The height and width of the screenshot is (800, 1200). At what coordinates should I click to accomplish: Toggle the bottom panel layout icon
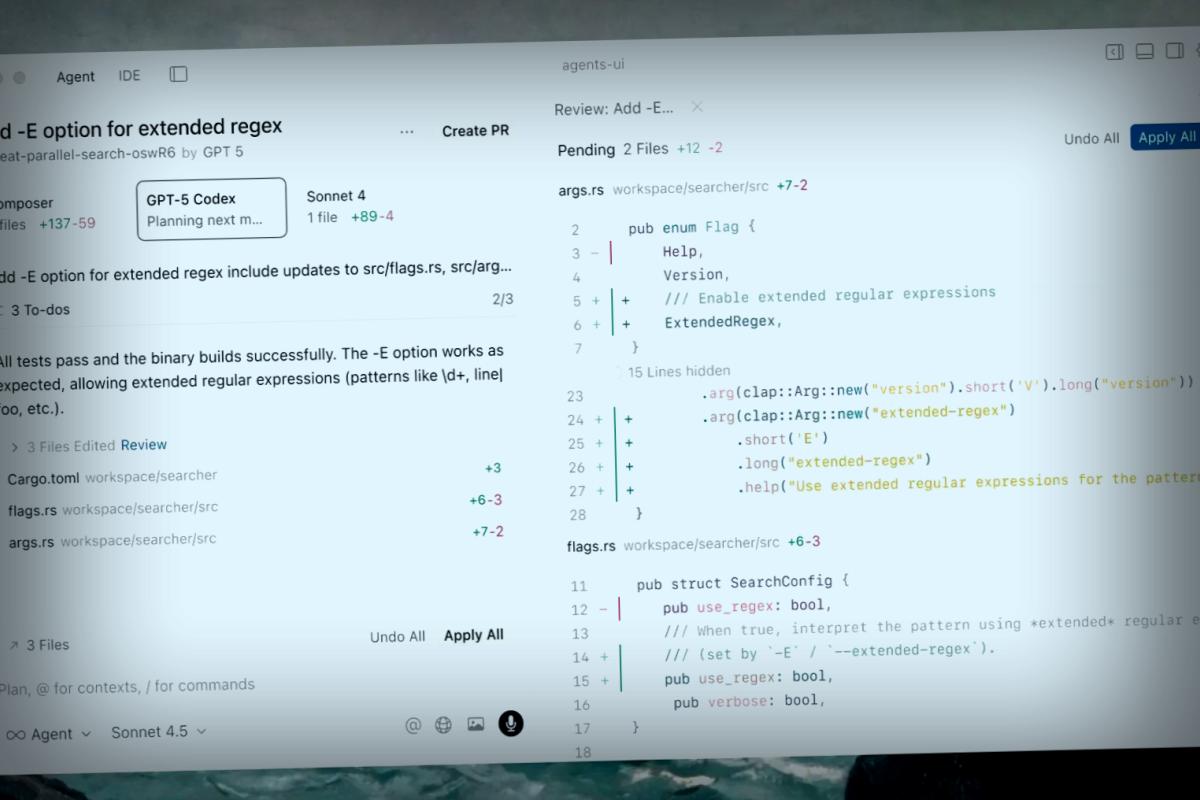(x=1145, y=52)
